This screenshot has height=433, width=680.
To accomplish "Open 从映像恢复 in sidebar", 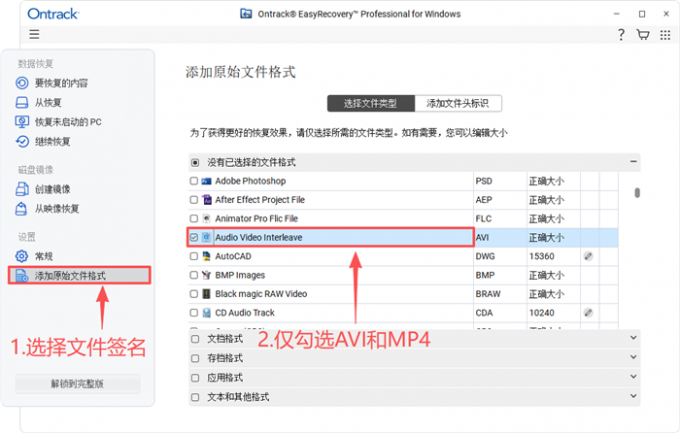I will [57, 209].
